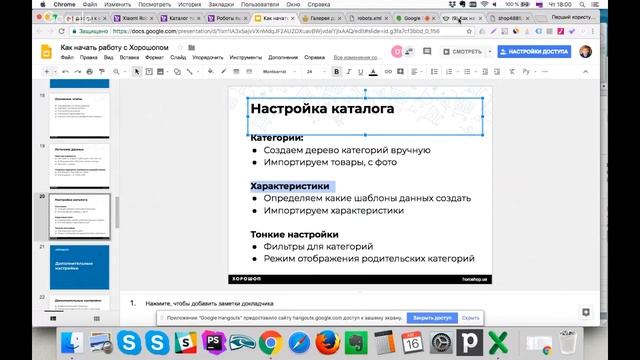640x360 pixels.
Task: Hide the menus with collapse chevron
Action: tap(585, 72)
